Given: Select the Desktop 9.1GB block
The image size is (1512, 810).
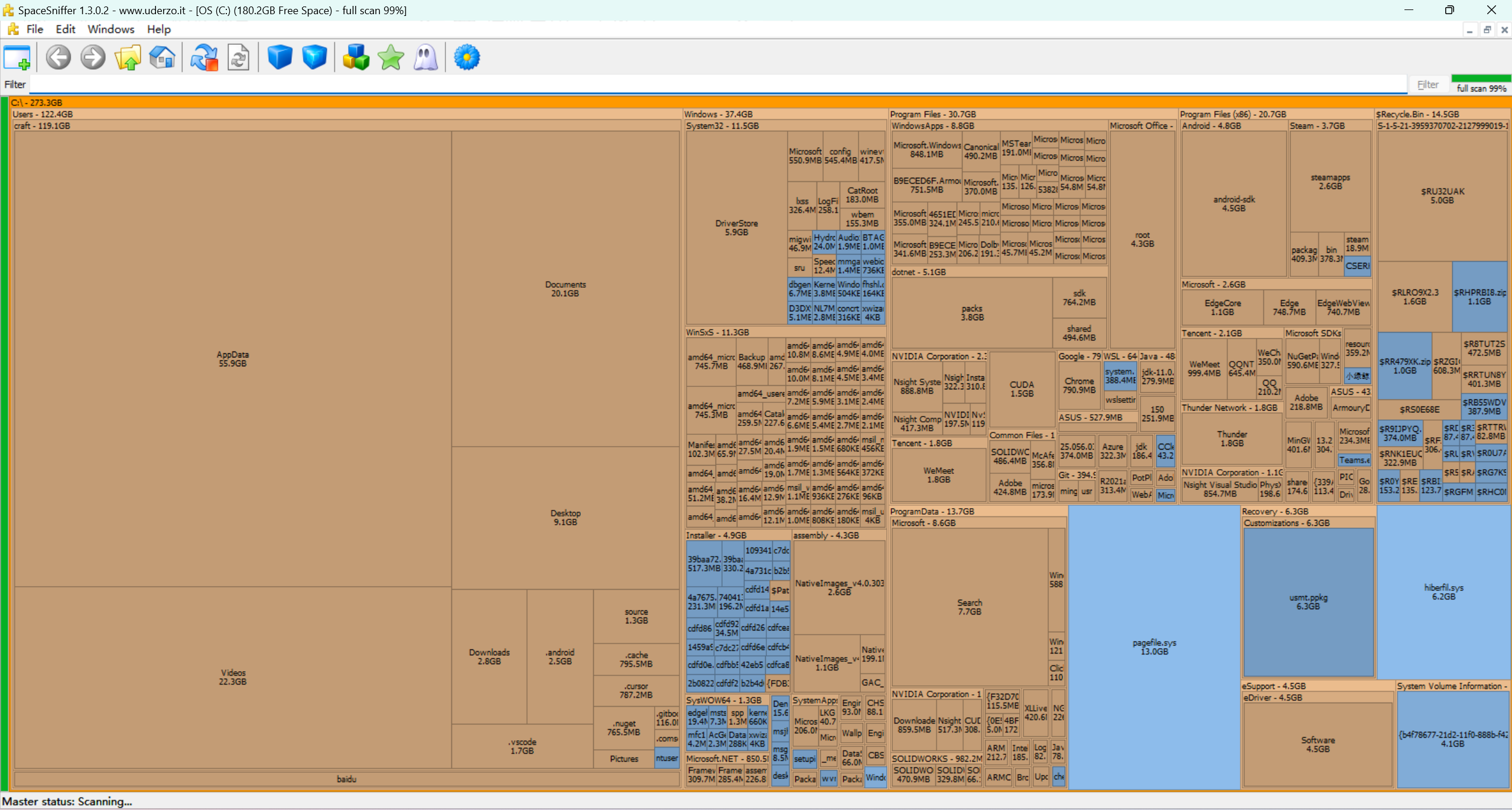Looking at the screenshot, I should point(565,518).
